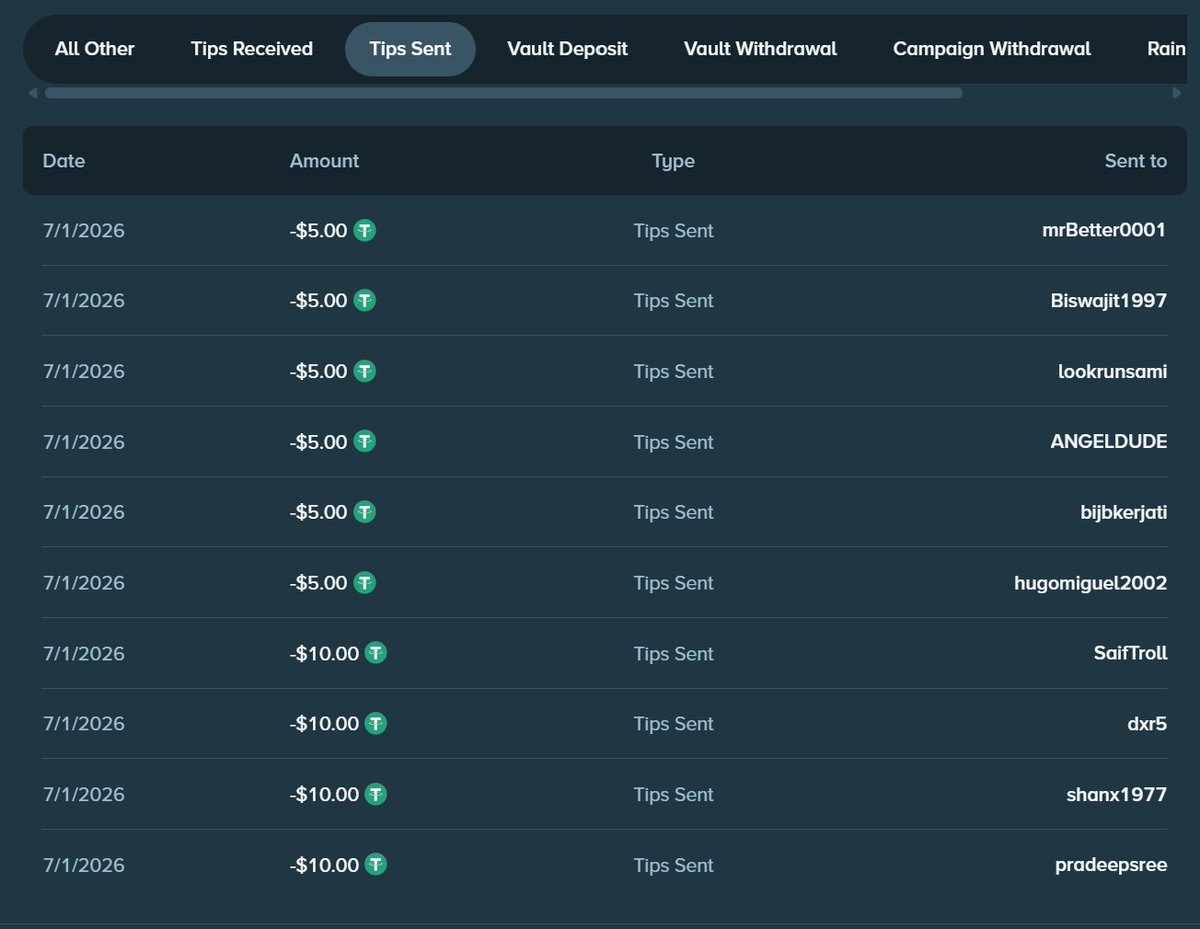Click the Tether icon in the ANGELDUDE row
Screen dimensions: 1200x929
365,441
